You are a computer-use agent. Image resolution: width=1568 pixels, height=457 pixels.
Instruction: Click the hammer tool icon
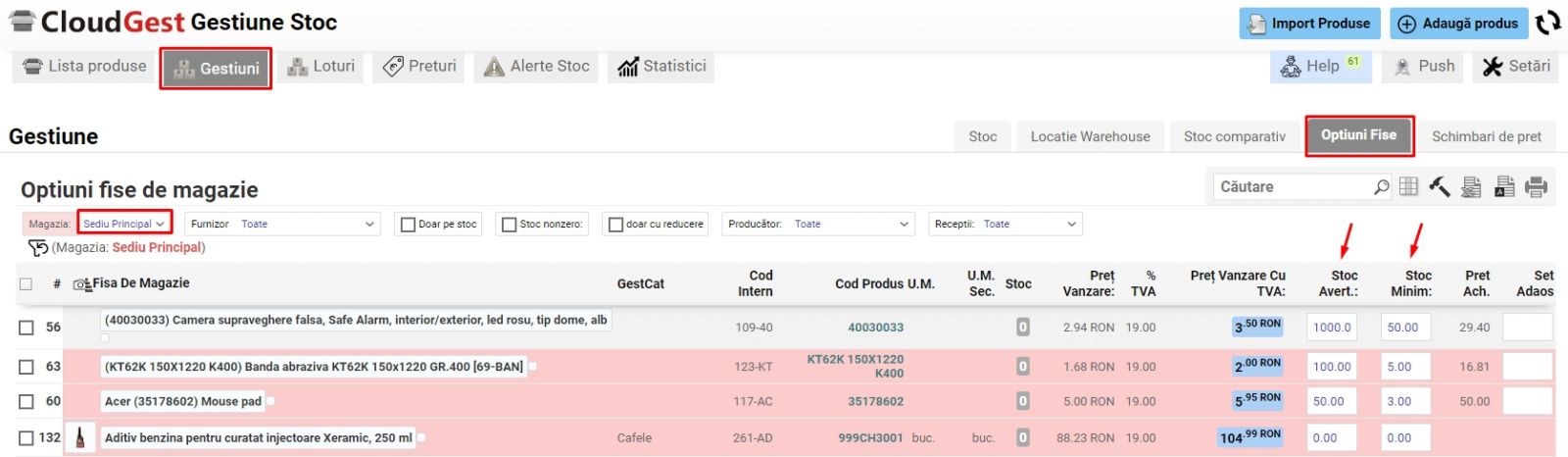[x=1439, y=186]
